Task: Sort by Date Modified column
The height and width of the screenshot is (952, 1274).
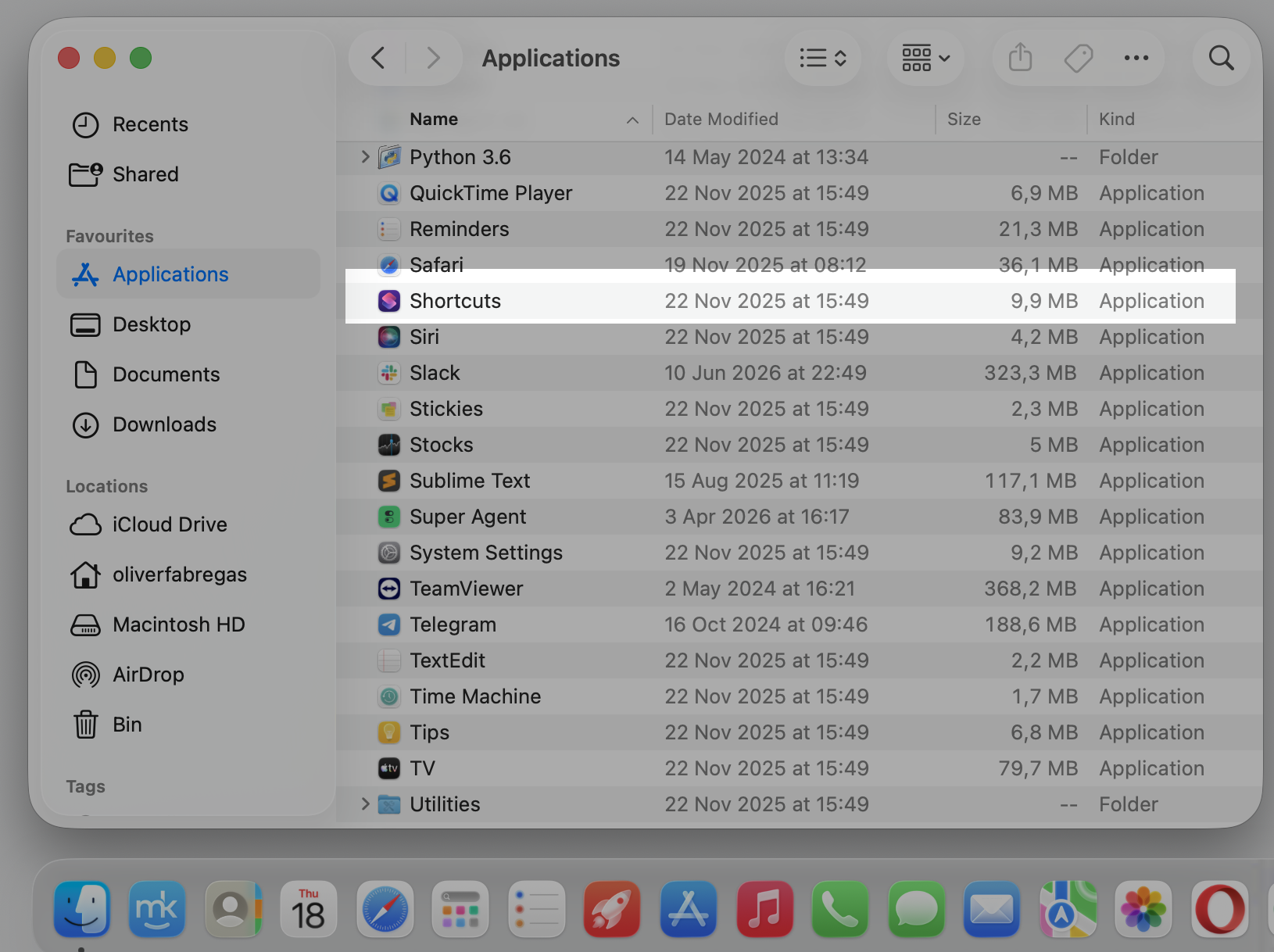Action: coord(721,119)
